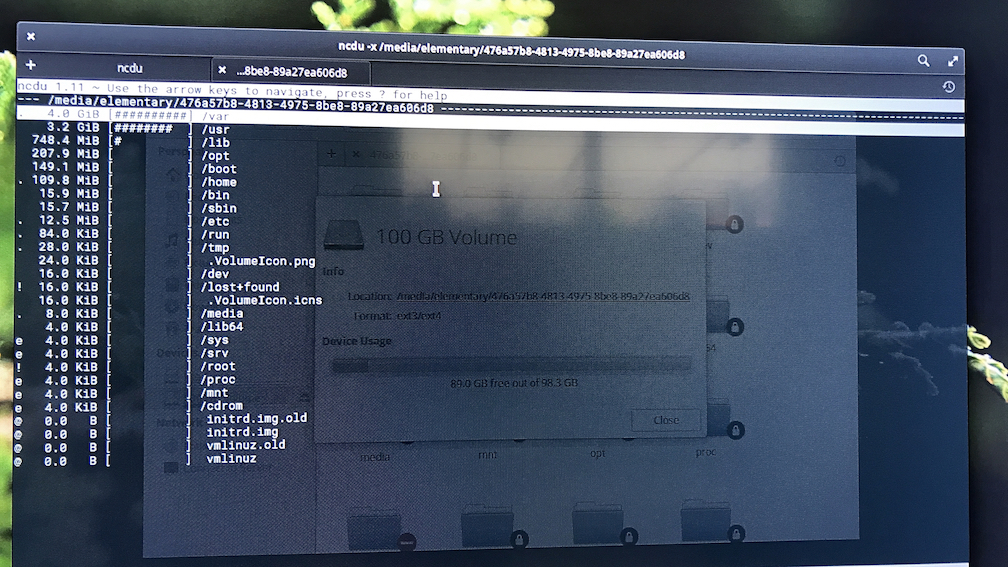The width and height of the screenshot is (1008, 567).
Task: Select the /lost+found directory entry
Action: pos(240,287)
